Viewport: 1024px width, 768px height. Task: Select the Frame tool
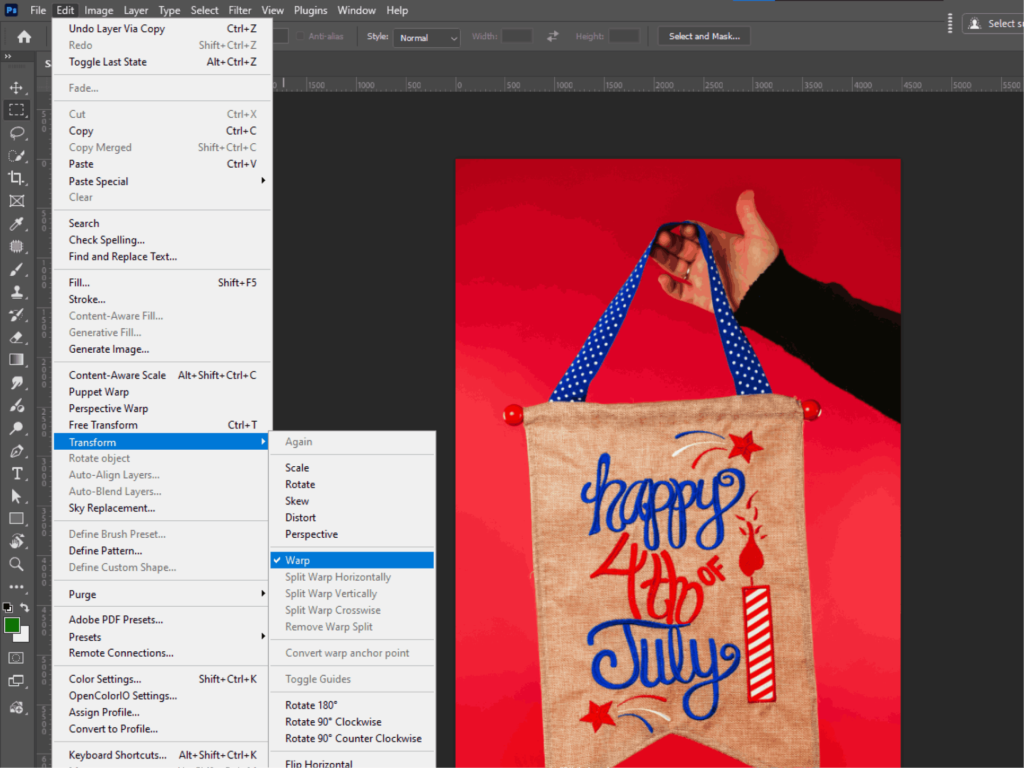(16, 201)
